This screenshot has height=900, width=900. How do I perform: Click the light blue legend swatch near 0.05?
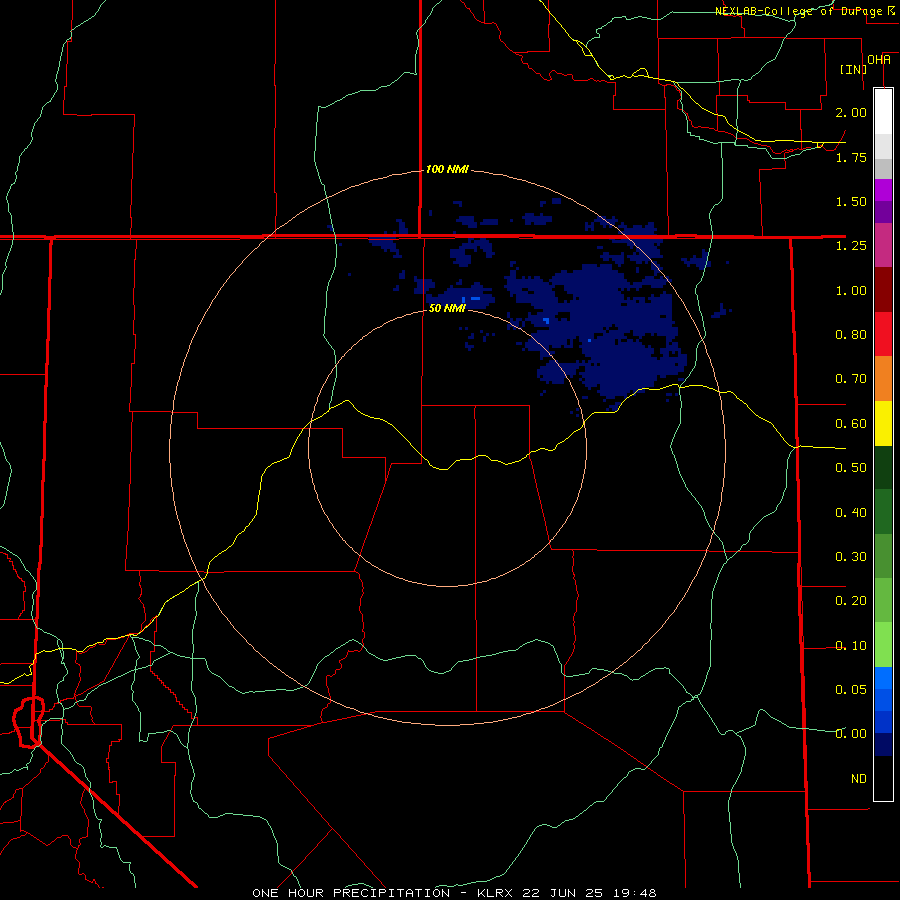(883, 678)
